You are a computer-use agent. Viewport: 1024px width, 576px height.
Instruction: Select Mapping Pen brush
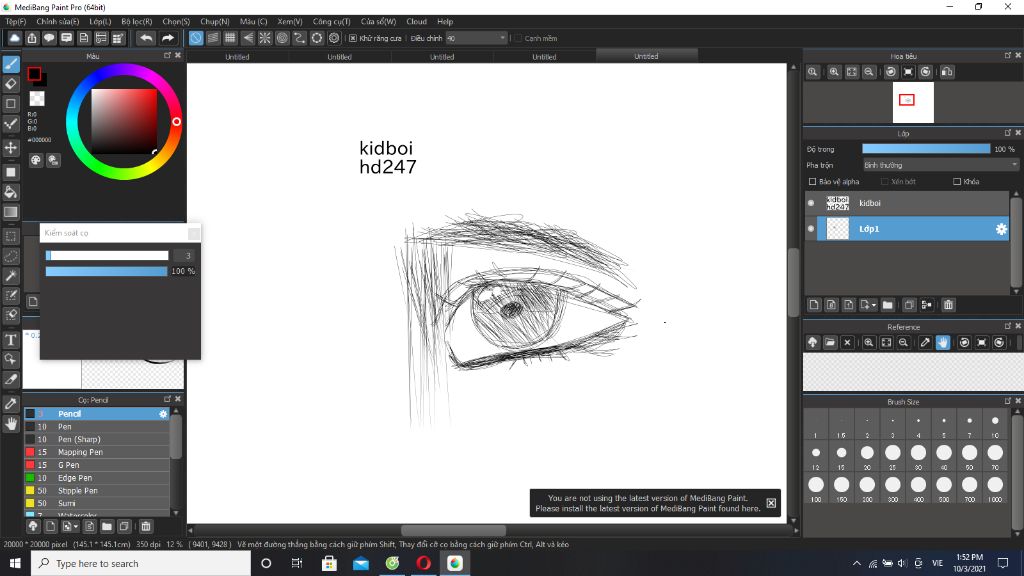[97, 452]
